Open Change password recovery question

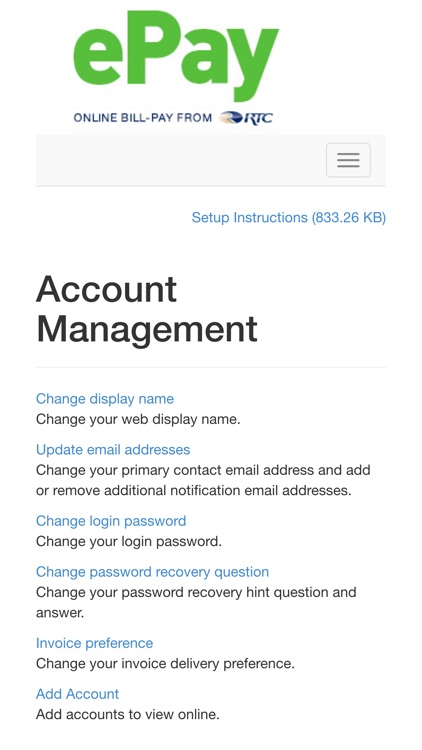152,572
